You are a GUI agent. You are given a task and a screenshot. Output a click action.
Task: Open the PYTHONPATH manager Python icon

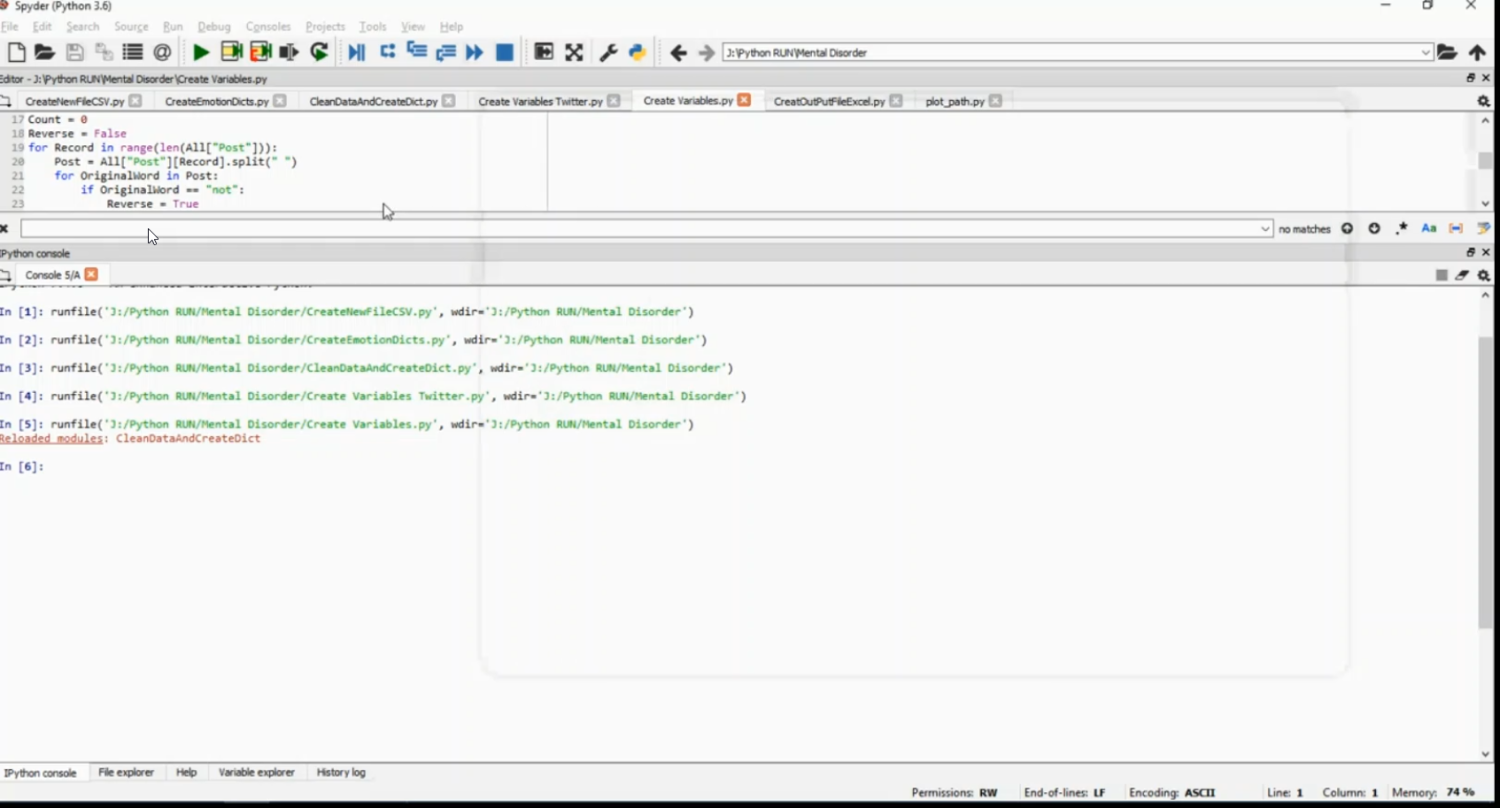point(637,53)
